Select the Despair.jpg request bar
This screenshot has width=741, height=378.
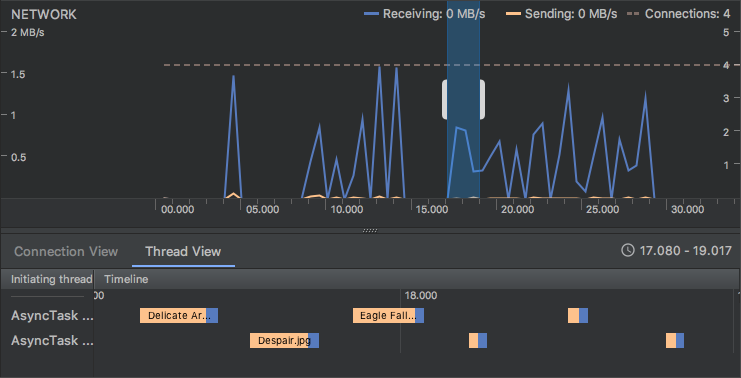pos(284,340)
